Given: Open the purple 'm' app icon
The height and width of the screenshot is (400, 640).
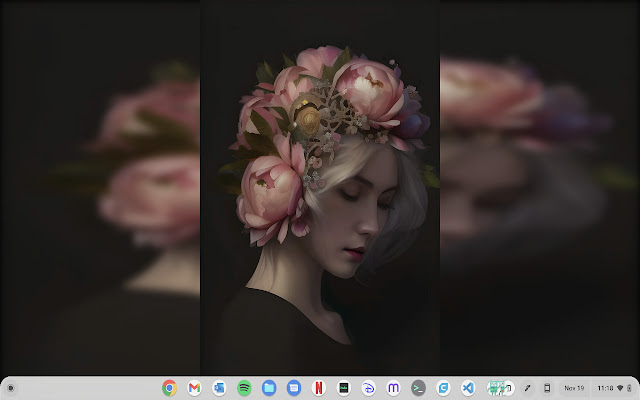Looking at the screenshot, I should [x=393, y=388].
